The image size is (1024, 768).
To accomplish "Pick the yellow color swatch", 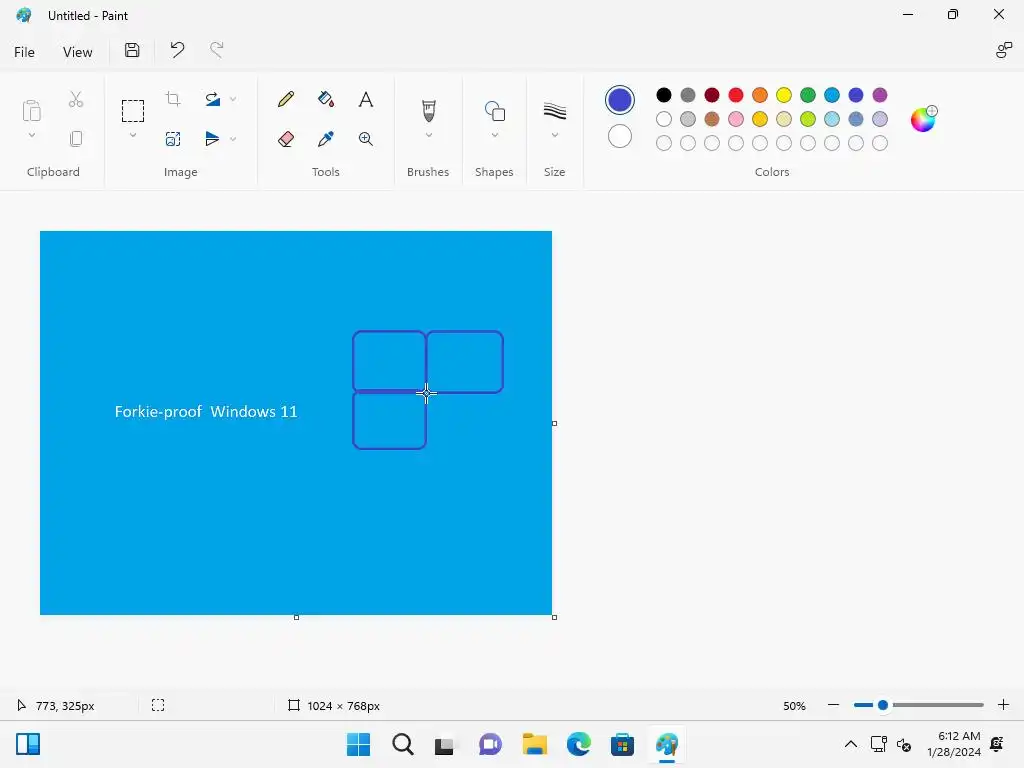I will (x=784, y=95).
